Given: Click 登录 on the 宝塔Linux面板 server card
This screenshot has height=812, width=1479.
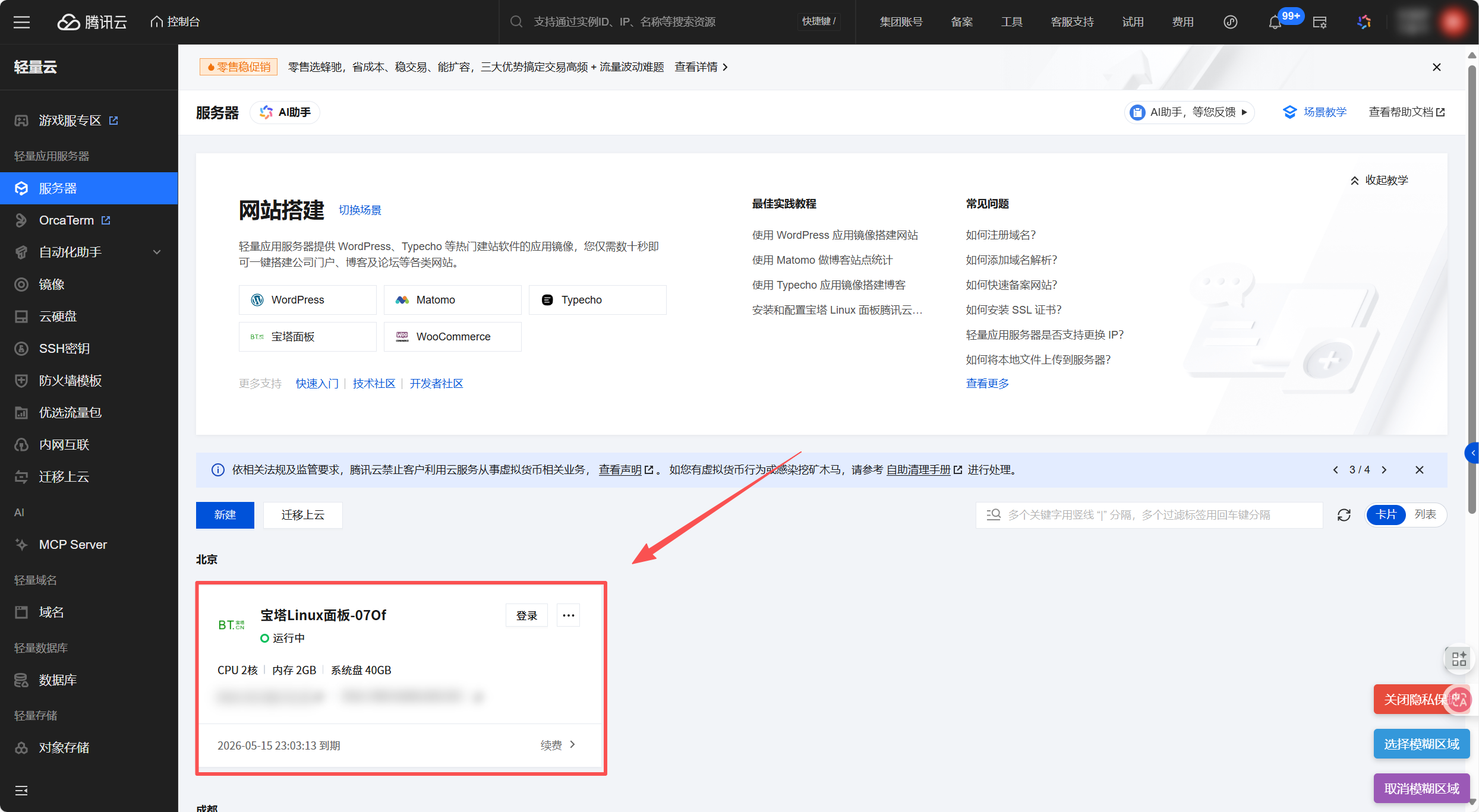Looking at the screenshot, I should coord(526,615).
